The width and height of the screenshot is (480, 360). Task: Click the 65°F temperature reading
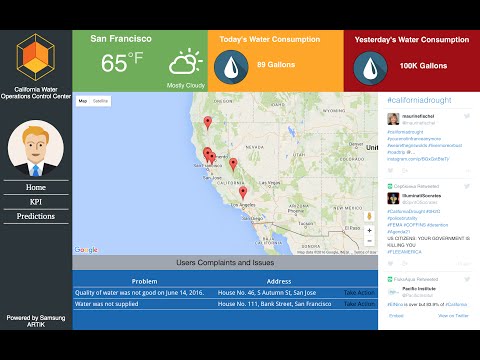122,62
